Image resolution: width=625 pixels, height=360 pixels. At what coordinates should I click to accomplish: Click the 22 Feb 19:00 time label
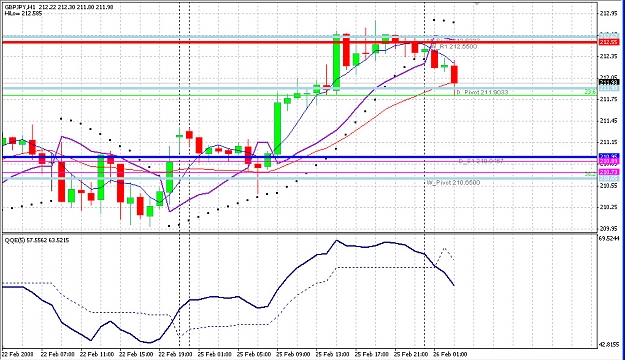[x=175, y=354]
